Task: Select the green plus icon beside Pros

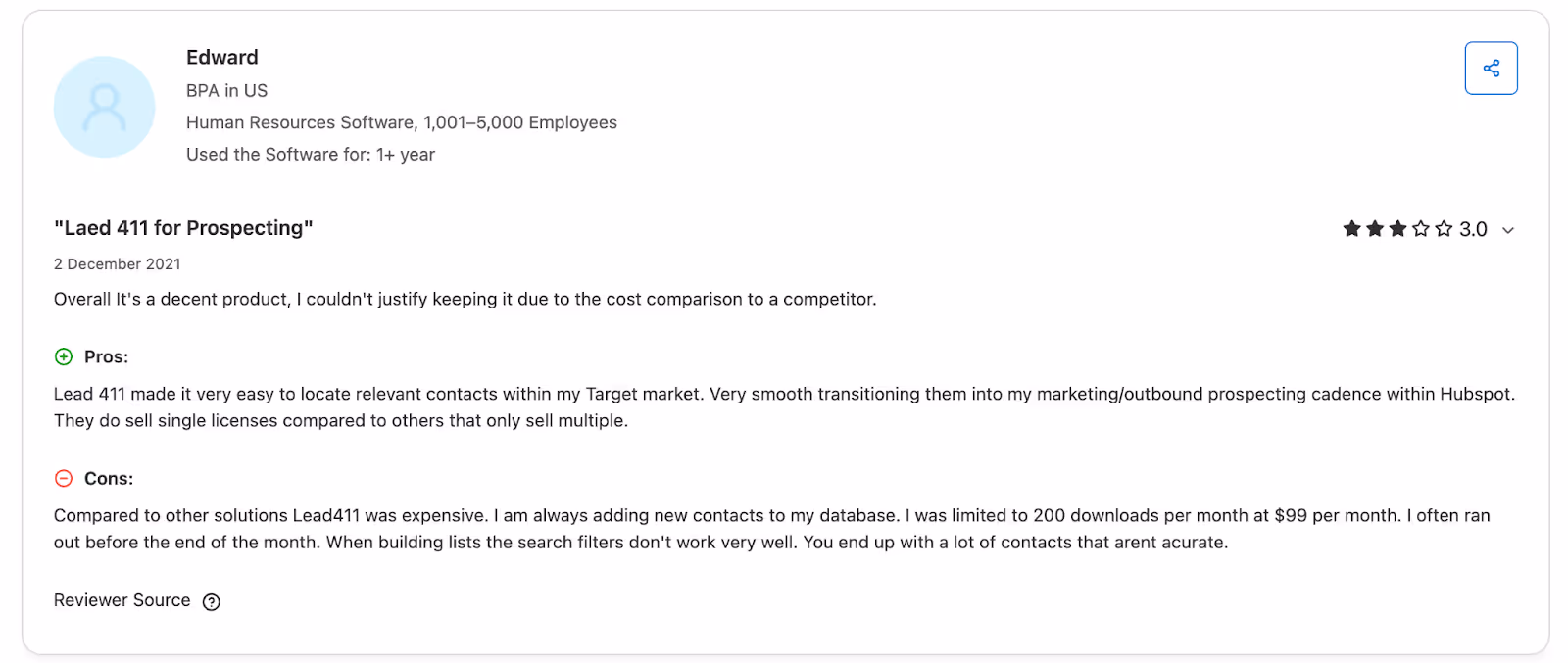Action: tap(64, 356)
